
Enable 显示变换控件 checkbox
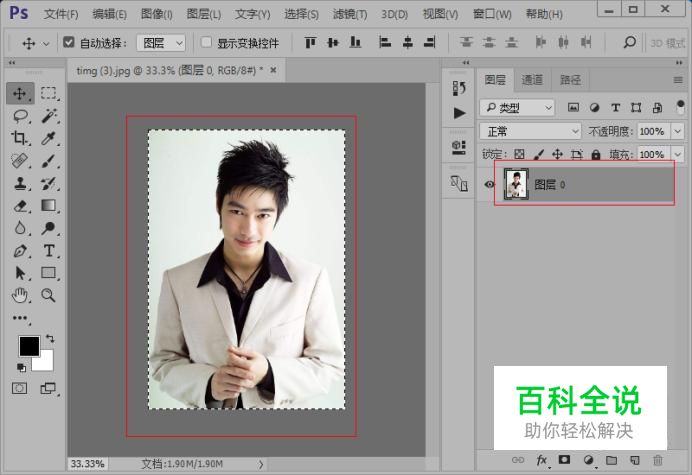pyautogui.click(x=206, y=42)
